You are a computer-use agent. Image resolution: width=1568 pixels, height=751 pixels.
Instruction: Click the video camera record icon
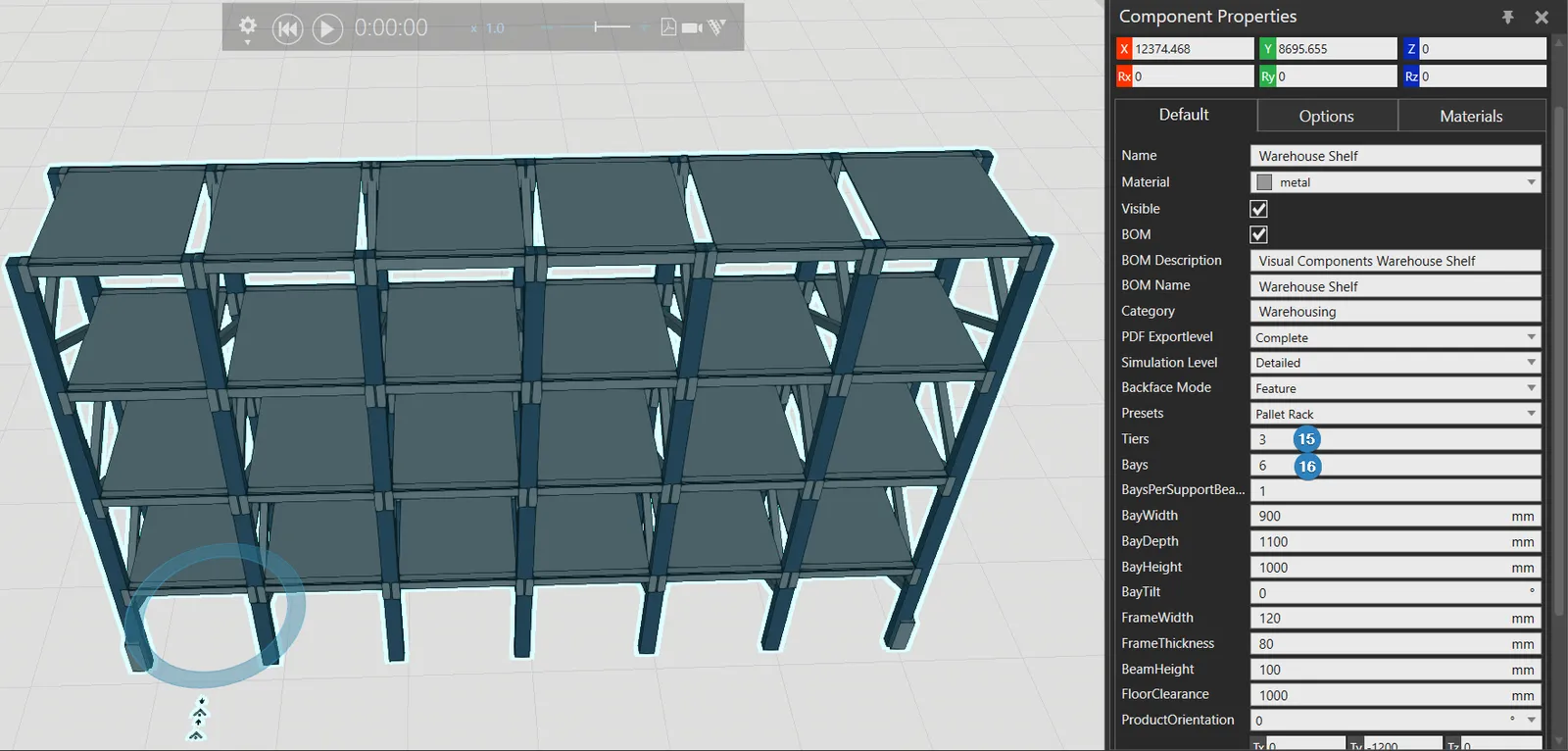coord(692,27)
